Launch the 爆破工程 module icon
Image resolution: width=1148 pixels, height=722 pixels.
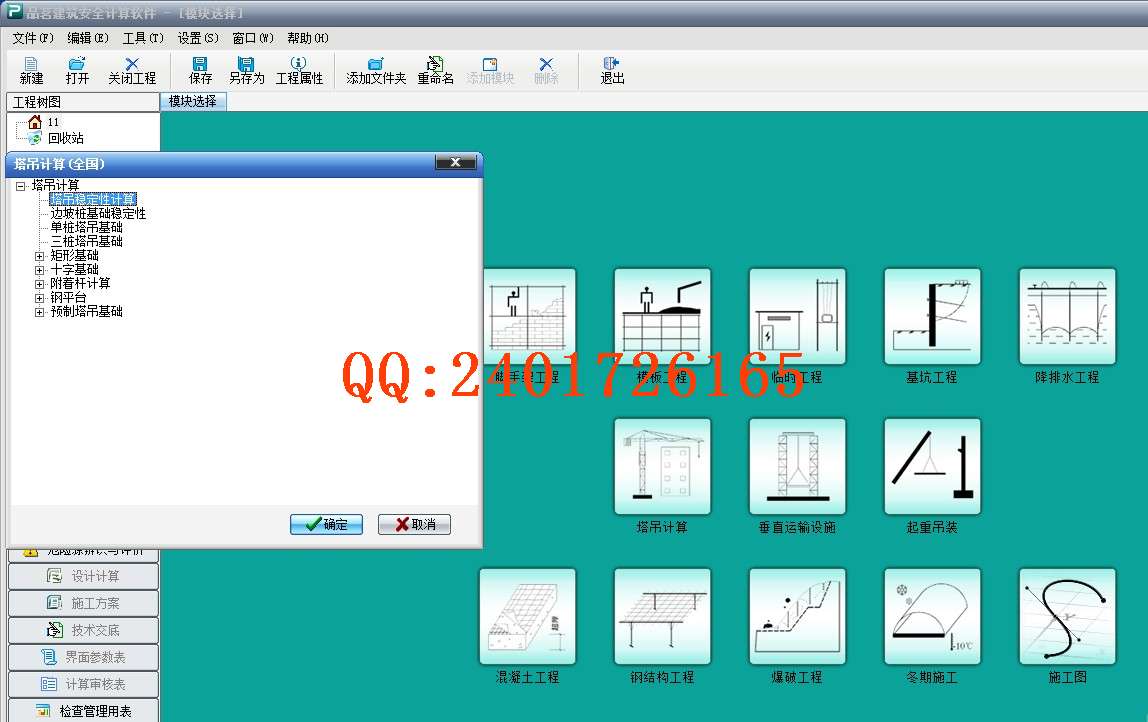(x=797, y=617)
